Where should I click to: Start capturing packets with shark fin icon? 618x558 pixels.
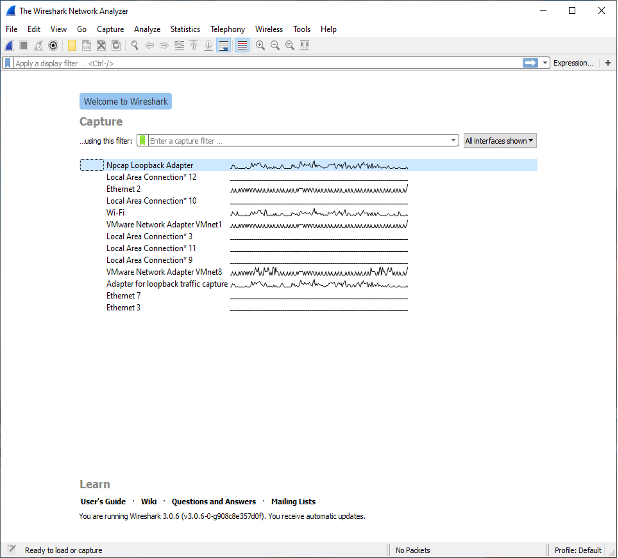tap(9, 46)
